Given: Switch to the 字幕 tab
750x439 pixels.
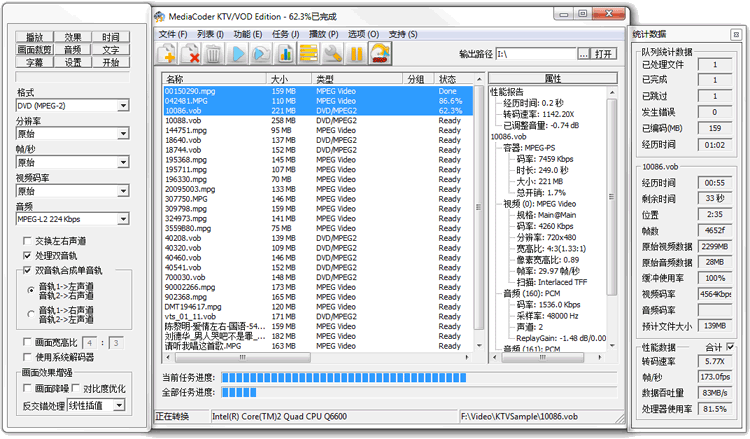Looking at the screenshot, I should [x=34, y=62].
